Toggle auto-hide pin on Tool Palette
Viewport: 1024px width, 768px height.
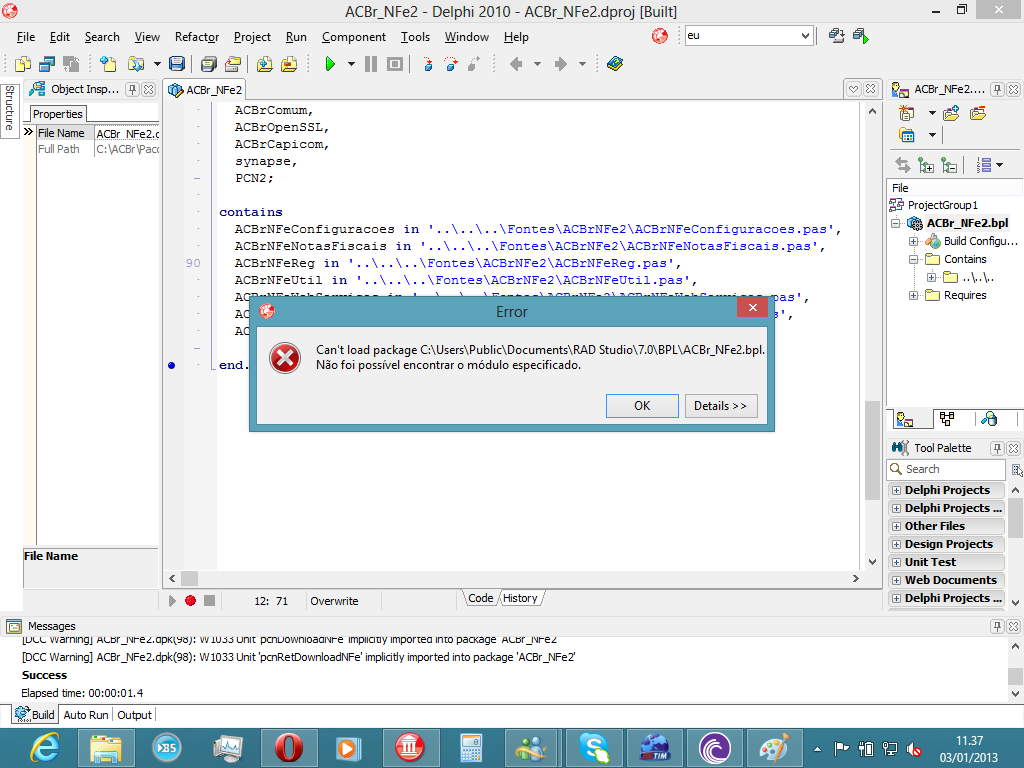point(997,448)
